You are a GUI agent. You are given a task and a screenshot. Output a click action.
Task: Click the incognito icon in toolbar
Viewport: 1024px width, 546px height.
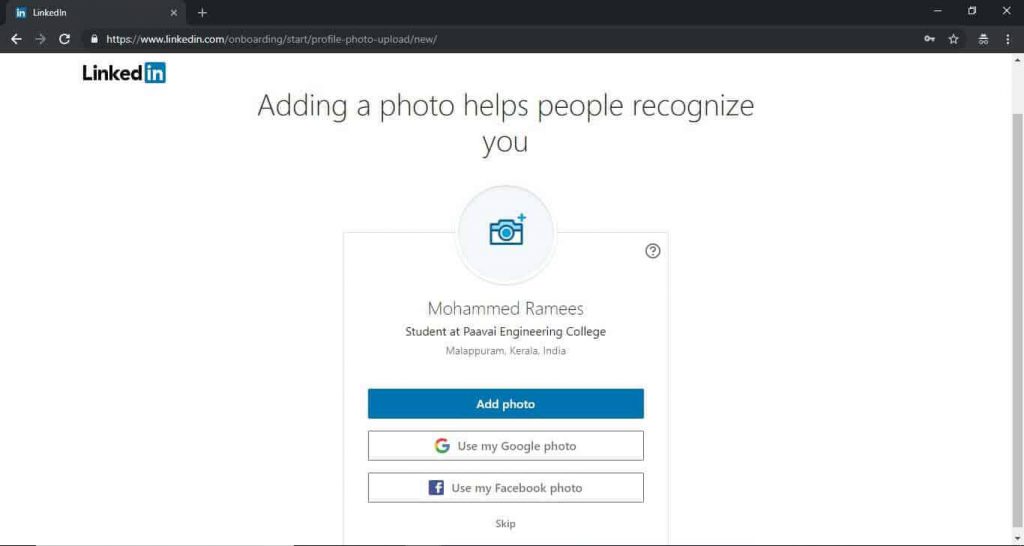(984, 39)
